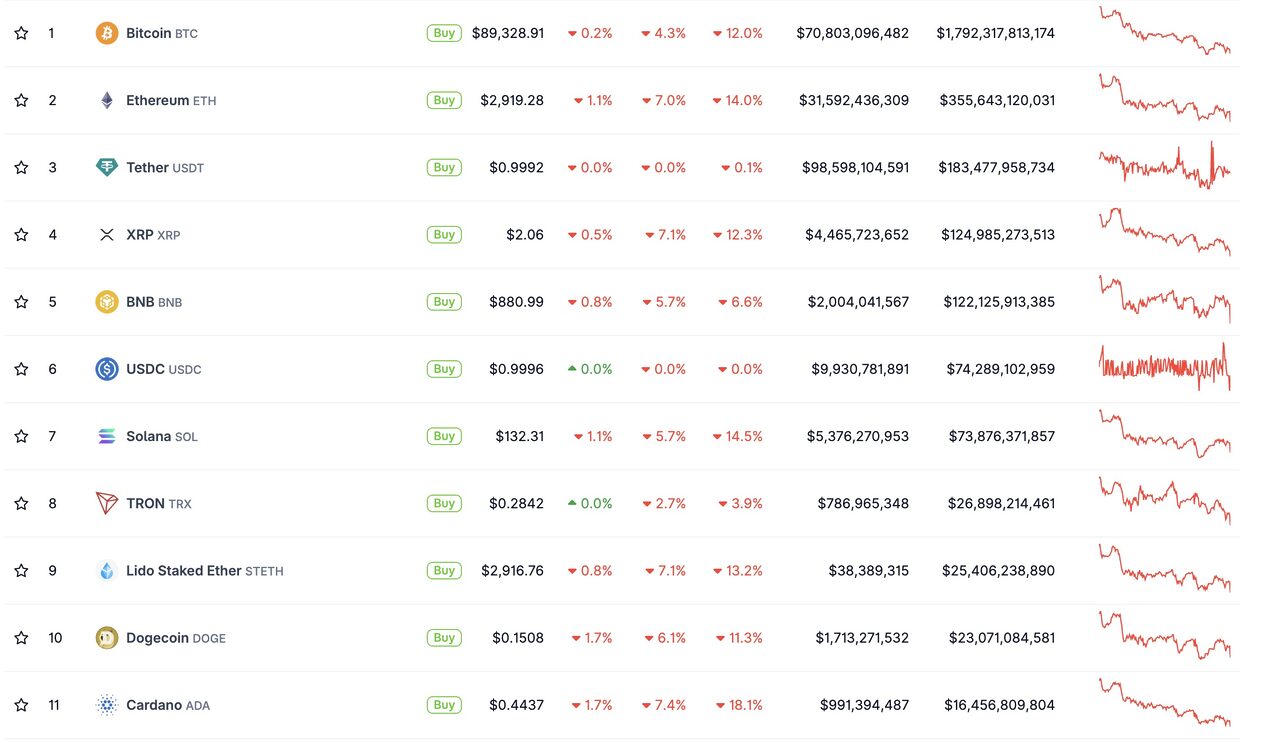Hit the Buy button next to XRP

(444, 234)
